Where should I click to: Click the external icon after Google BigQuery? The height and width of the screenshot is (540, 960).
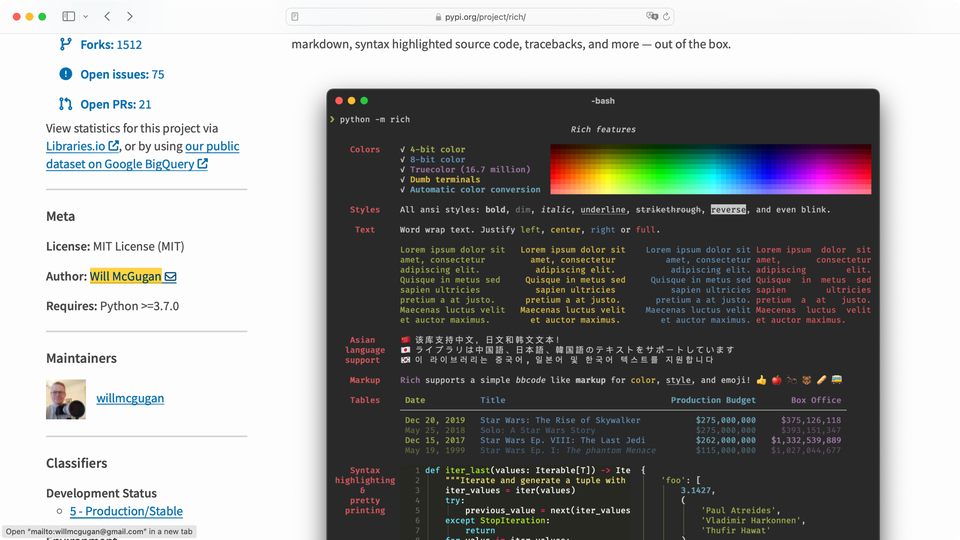(203, 163)
